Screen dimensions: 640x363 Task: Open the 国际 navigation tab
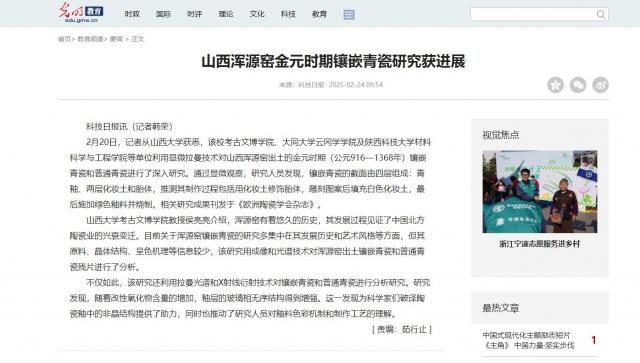(163, 14)
